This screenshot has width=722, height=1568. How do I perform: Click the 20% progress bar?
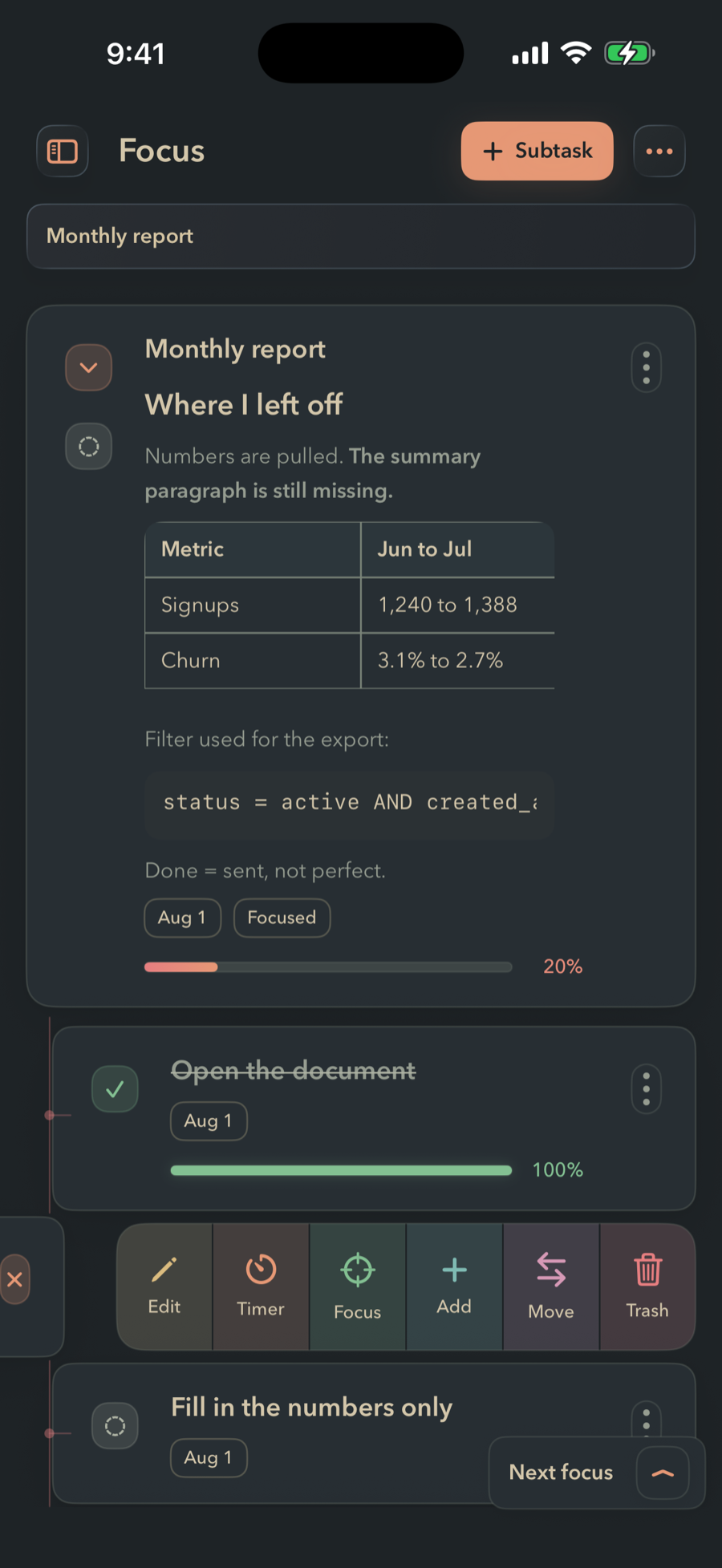coord(328,967)
